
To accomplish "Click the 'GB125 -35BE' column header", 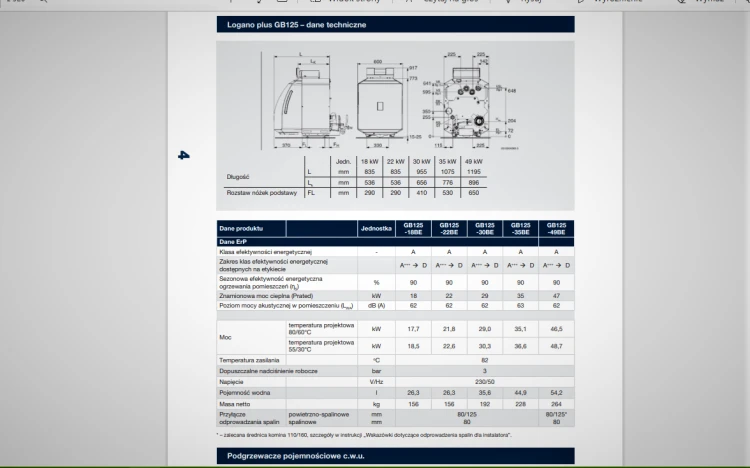I will click(x=520, y=229).
